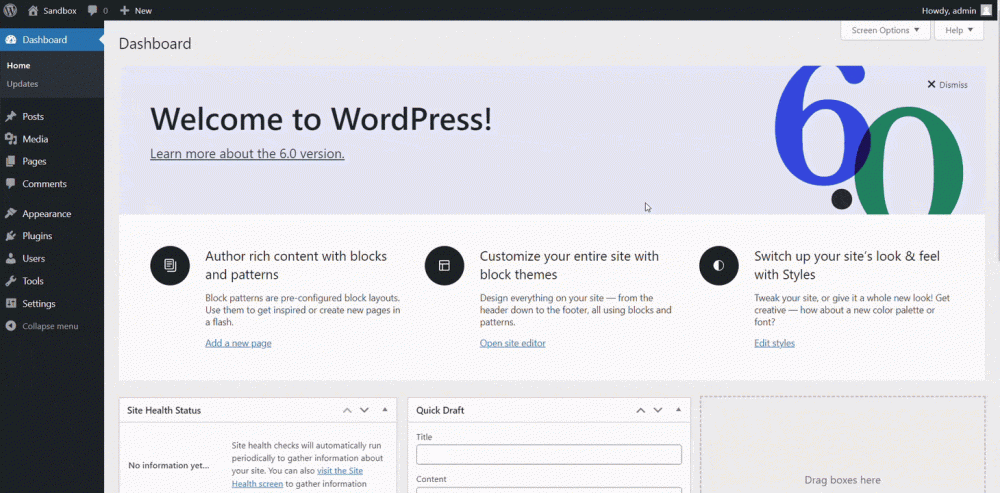The height and width of the screenshot is (493, 1000).
Task: Click 'Author rich content with blocks' heading
Action: click(296, 265)
